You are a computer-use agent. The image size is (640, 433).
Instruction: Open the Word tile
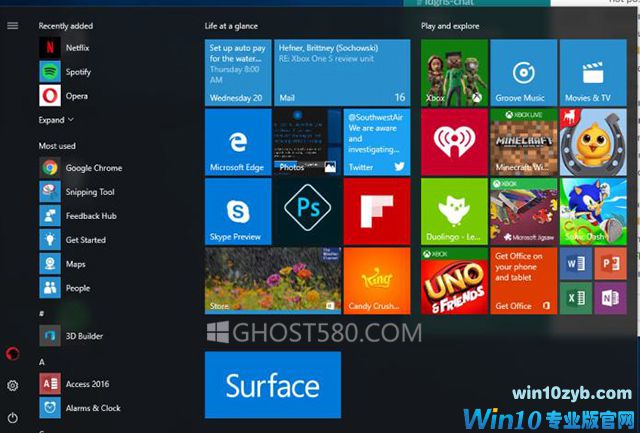coord(576,264)
